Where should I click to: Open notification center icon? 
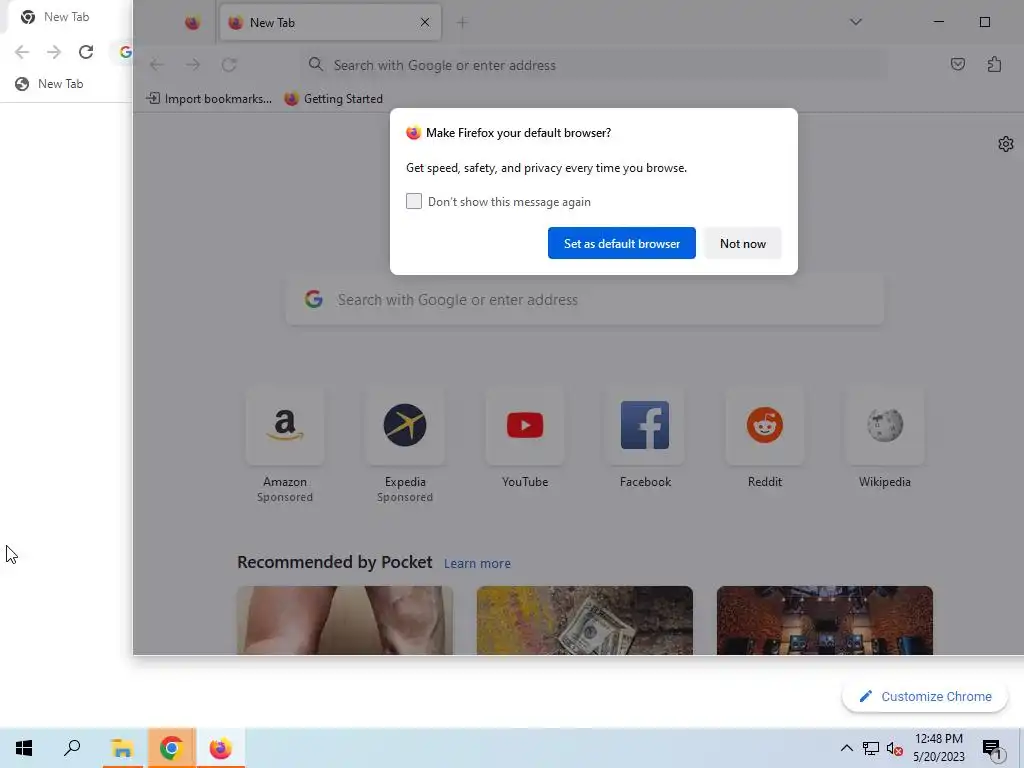pos(991,748)
